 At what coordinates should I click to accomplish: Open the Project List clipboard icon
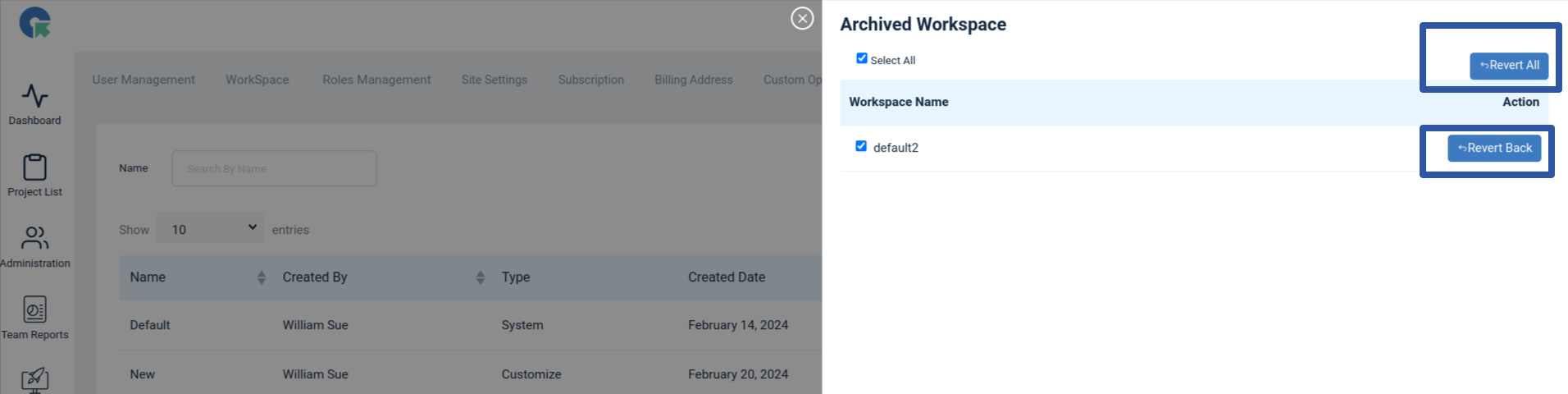click(34, 167)
